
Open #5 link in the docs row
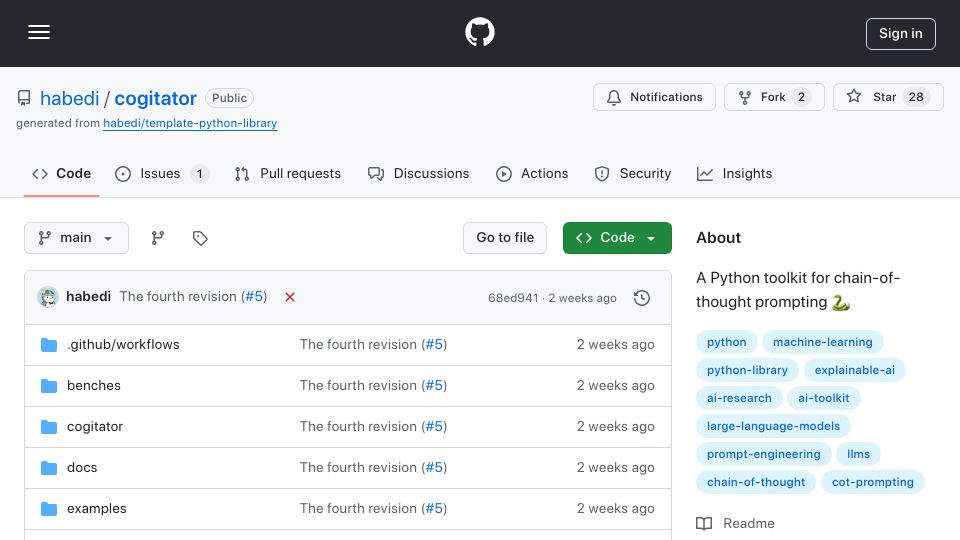tap(434, 468)
